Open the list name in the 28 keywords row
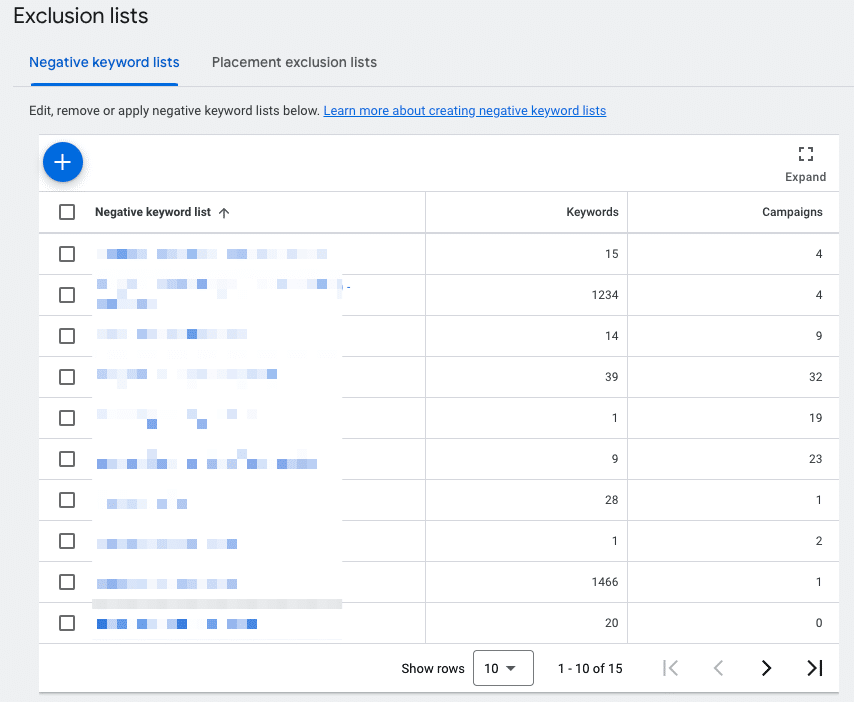 (147, 503)
